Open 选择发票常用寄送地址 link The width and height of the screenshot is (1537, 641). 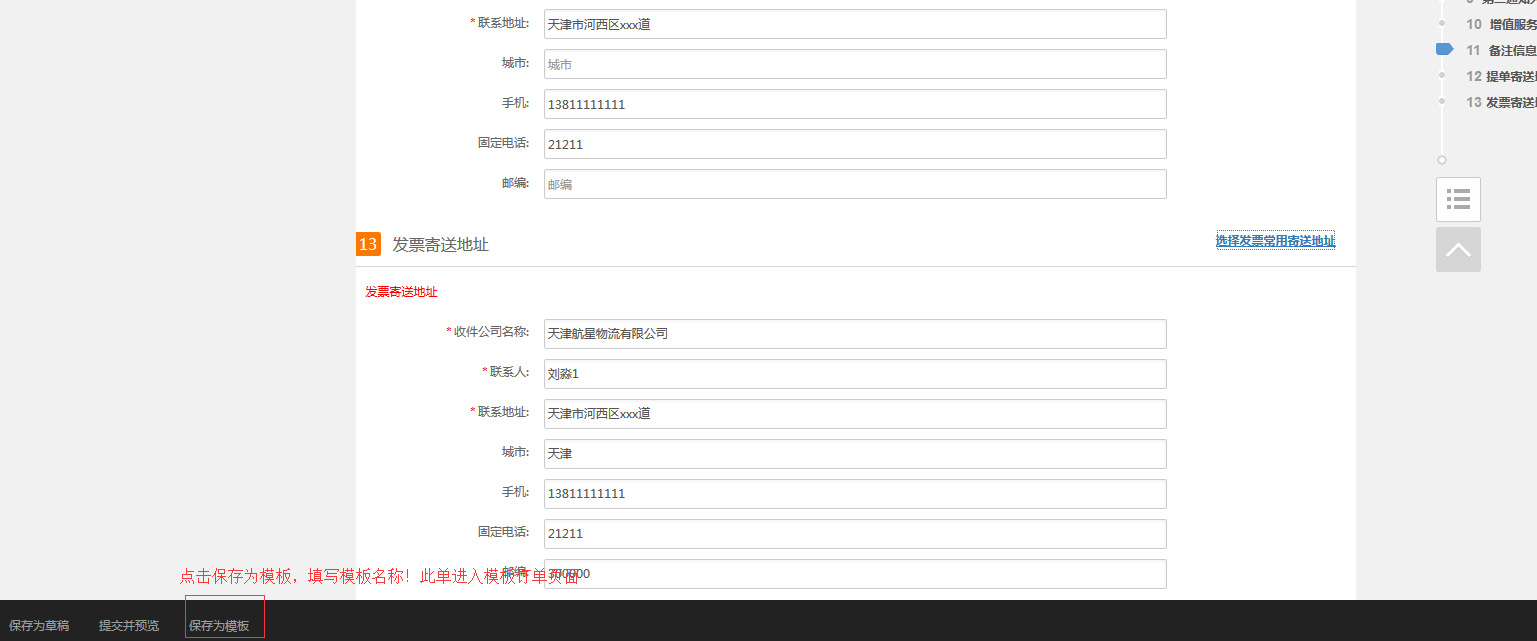pyautogui.click(x=1275, y=241)
